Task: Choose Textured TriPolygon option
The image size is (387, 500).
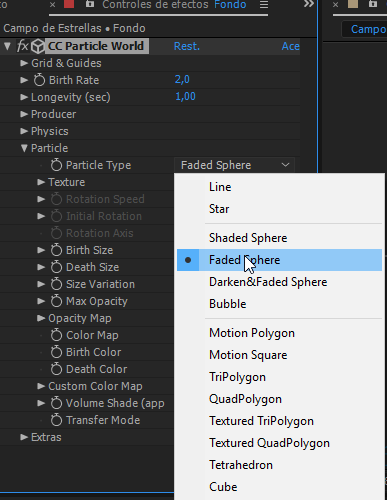Action: pyautogui.click(x=279, y=421)
